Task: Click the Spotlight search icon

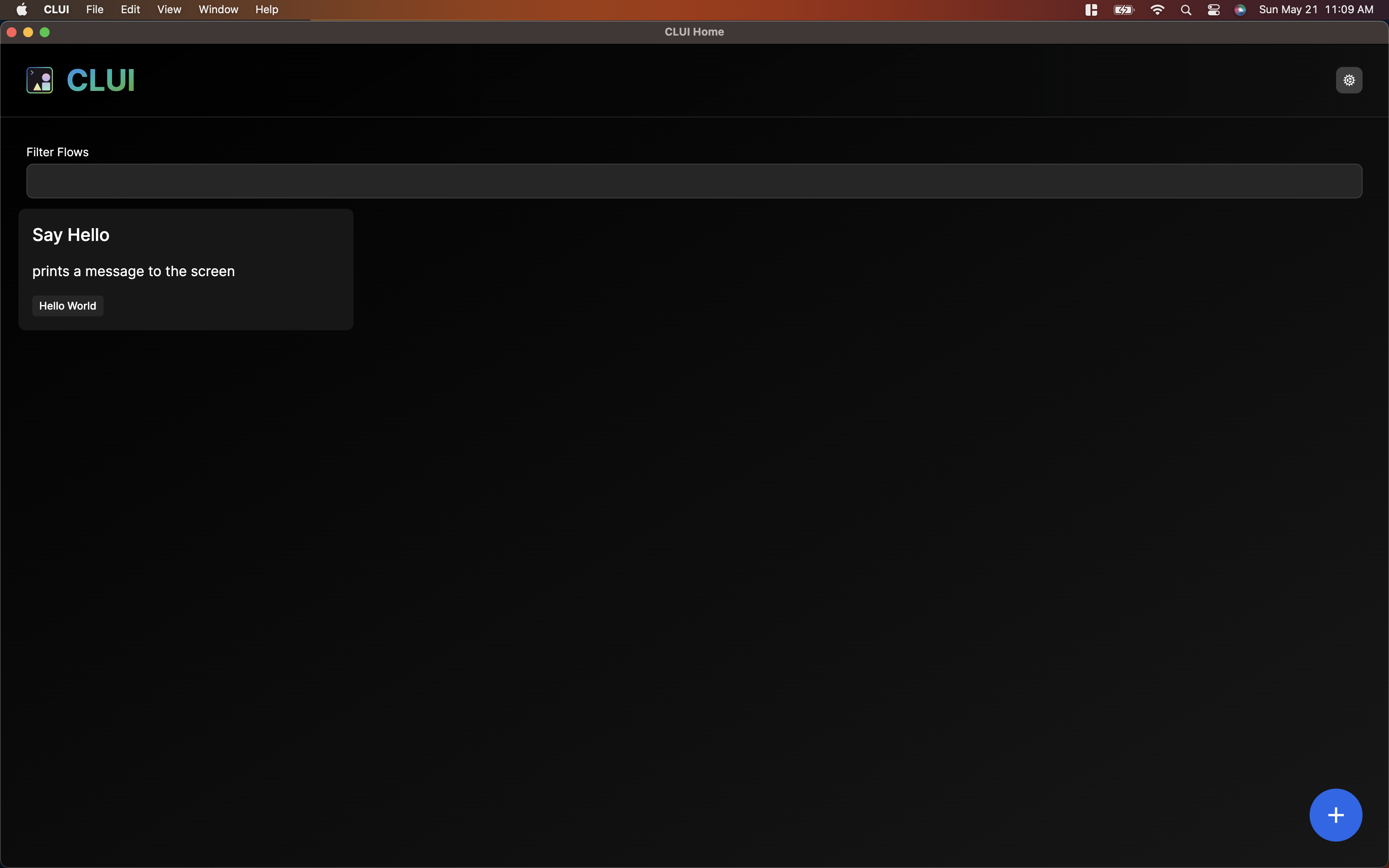Action: [x=1186, y=9]
